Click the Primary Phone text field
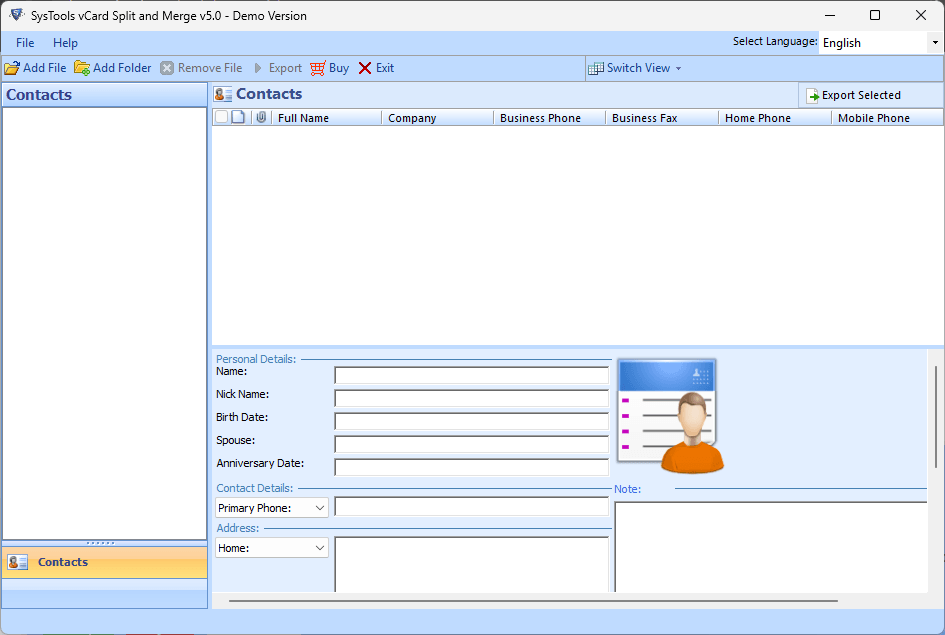The width and height of the screenshot is (945, 635). (x=471, y=507)
